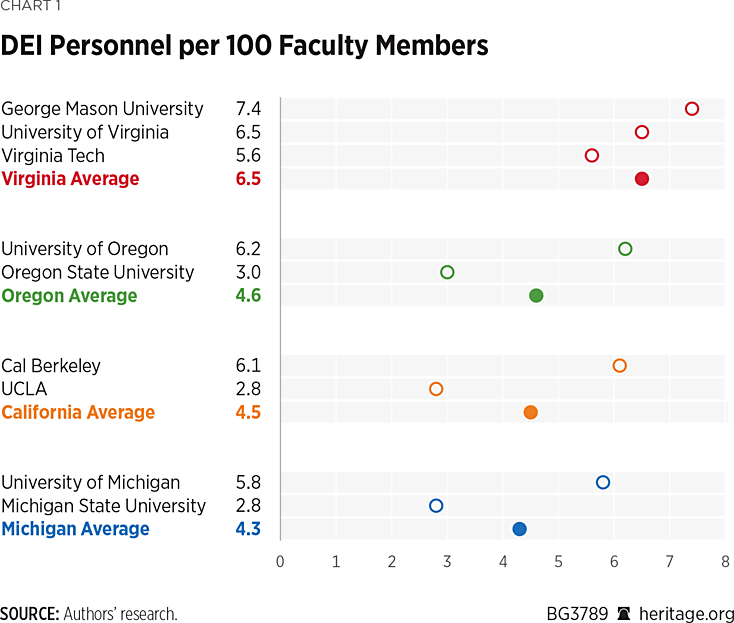The width and height of the screenshot is (734, 623).
Task: Select University of Michigan's hollow blue marker
Action: point(603,482)
